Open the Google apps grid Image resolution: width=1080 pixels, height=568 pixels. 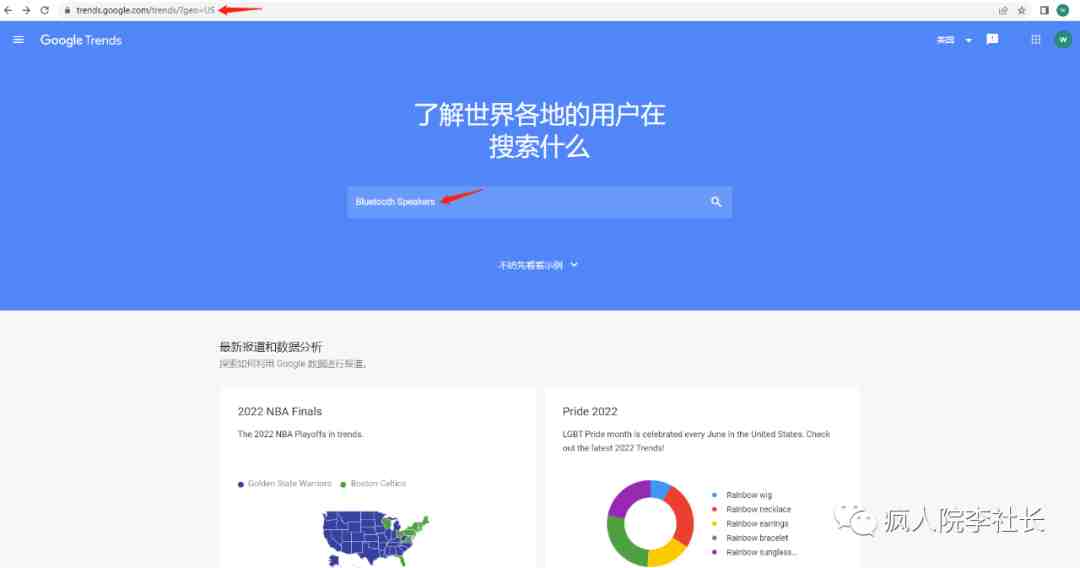(1035, 40)
